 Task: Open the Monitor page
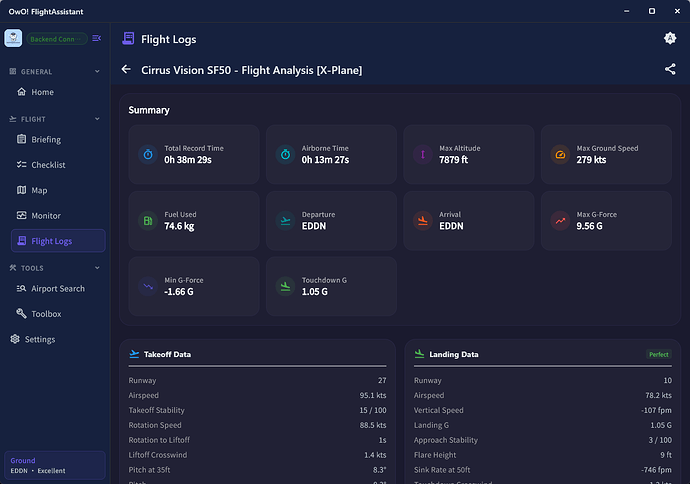click(58, 216)
